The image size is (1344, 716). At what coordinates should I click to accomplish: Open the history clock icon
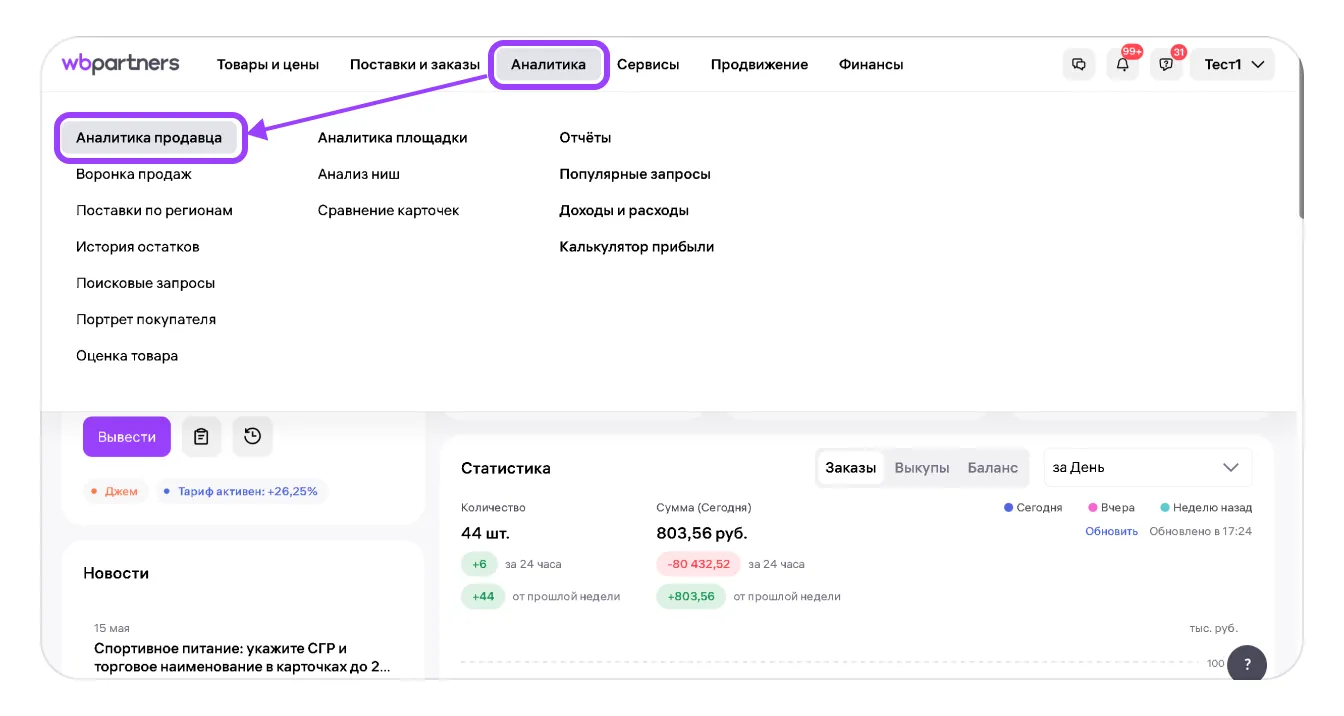tap(252, 436)
